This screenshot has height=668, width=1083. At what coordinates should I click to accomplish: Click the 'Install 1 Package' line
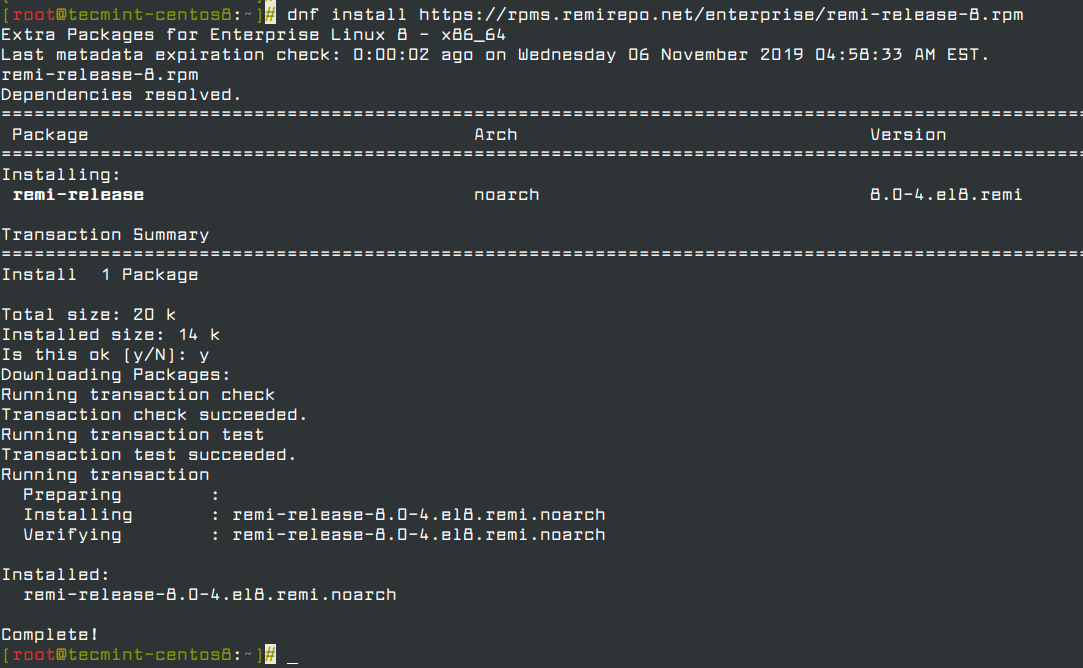[100, 275]
